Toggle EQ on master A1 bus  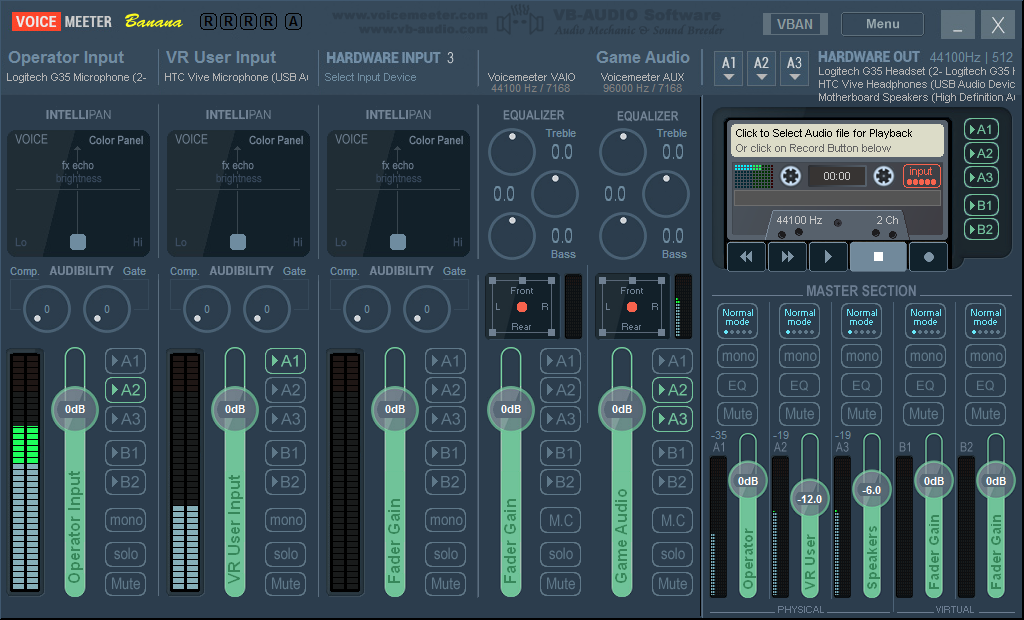click(x=737, y=385)
